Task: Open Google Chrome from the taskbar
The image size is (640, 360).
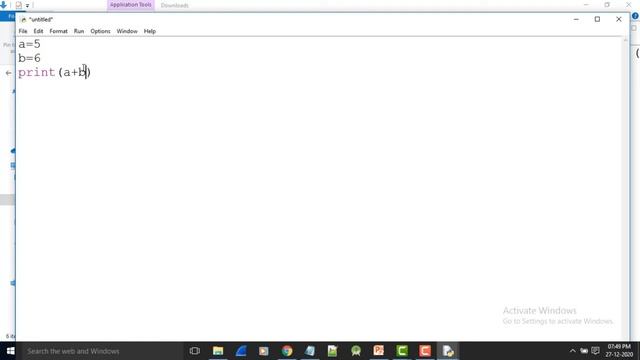Action: point(287,351)
